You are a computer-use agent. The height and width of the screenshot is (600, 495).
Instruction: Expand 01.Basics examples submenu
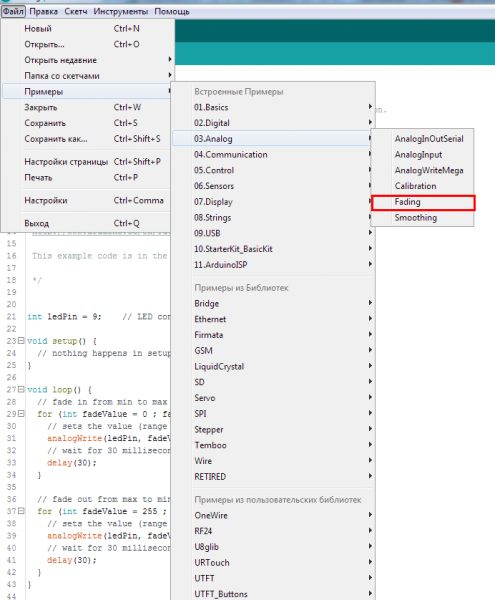pyautogui.click(x=273, y=108)
